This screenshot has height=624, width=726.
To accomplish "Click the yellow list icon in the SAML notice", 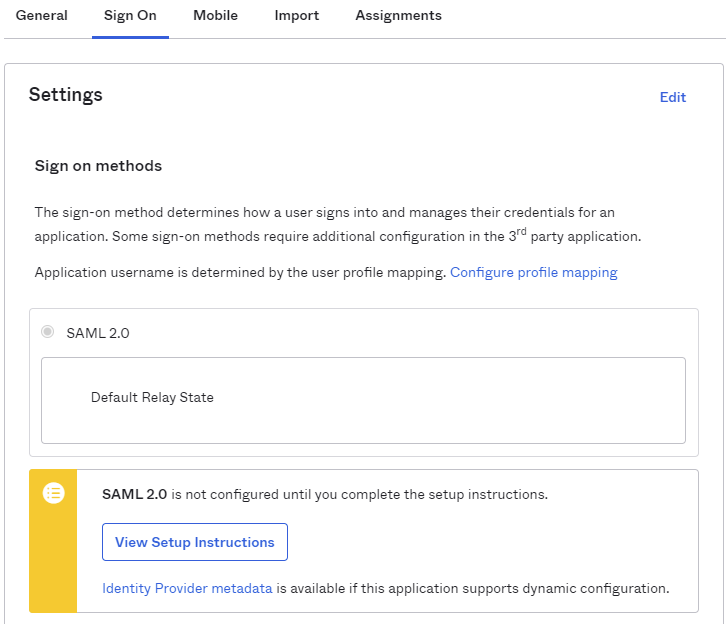I will click(54, 493).
